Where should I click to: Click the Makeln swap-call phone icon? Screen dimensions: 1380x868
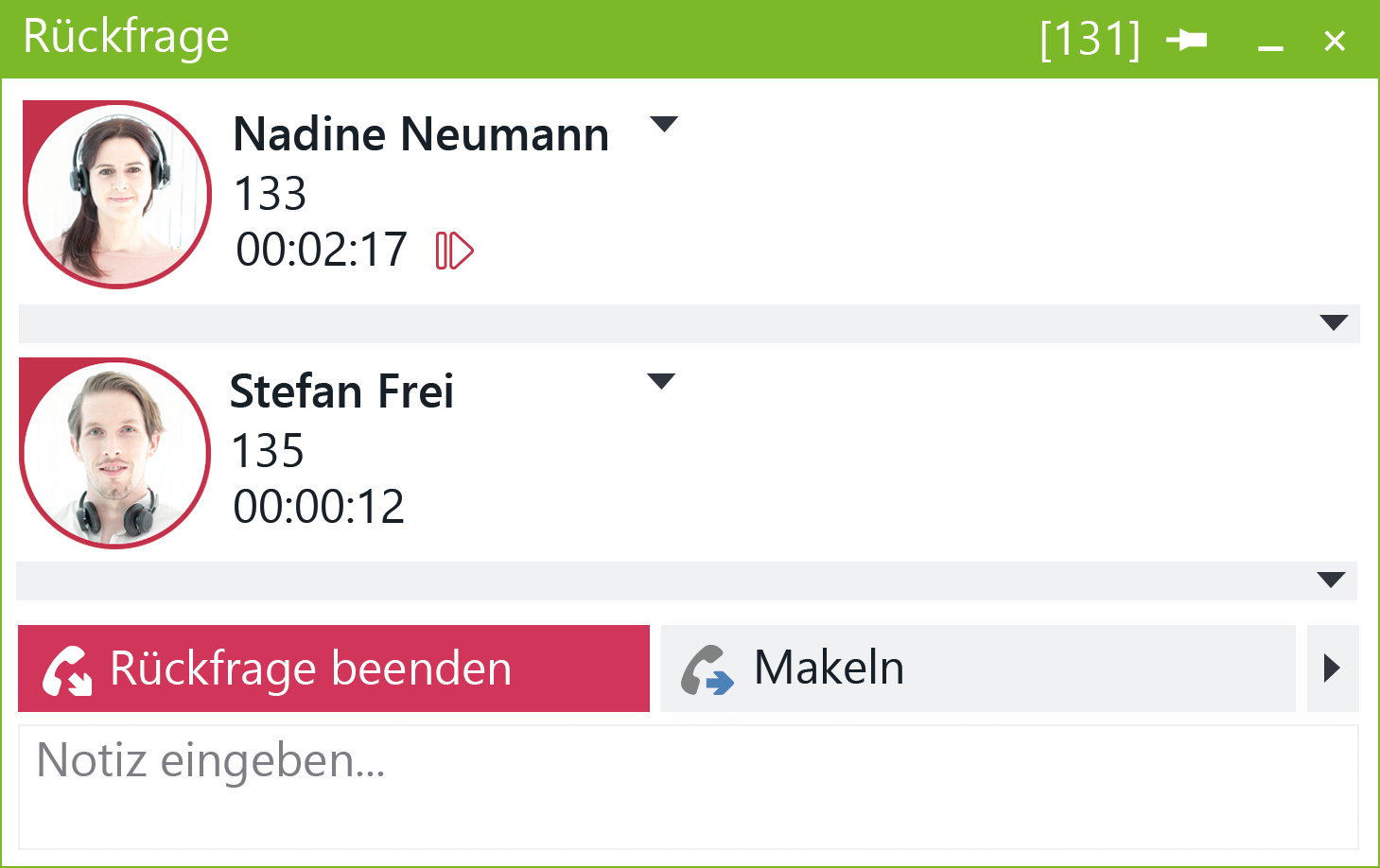pyautogui.click(x=707, y=669)
